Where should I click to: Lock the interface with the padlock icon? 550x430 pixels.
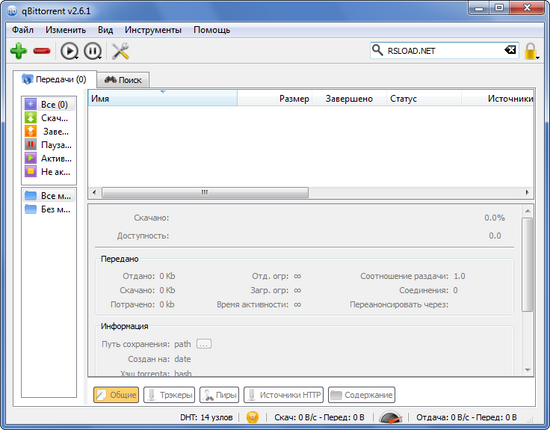(531, 51)
